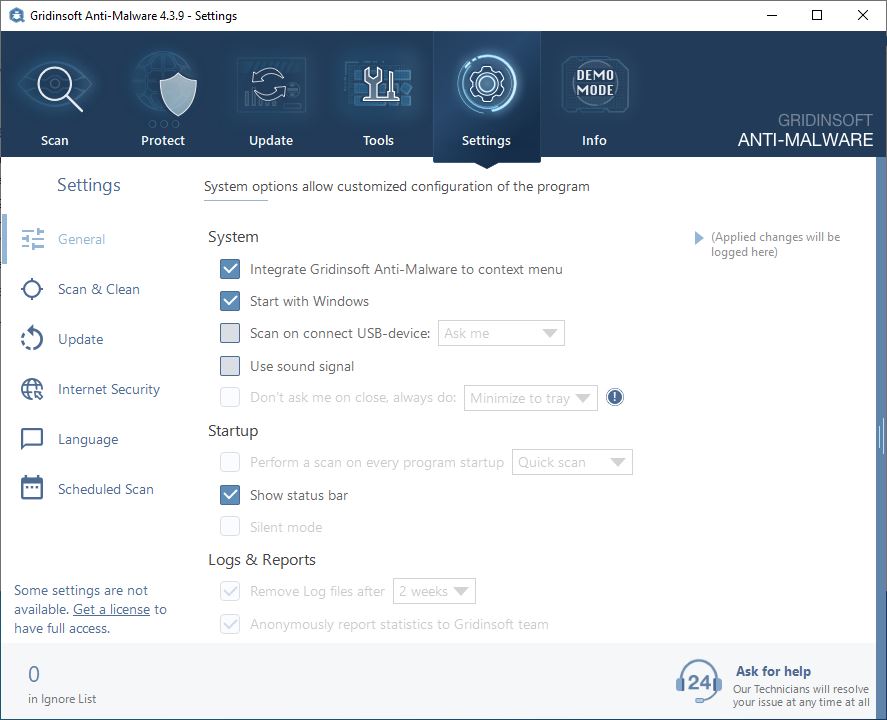The image size is (887, 720).
Task: Switch to the Scan tab label
Action: coord(54,140)
